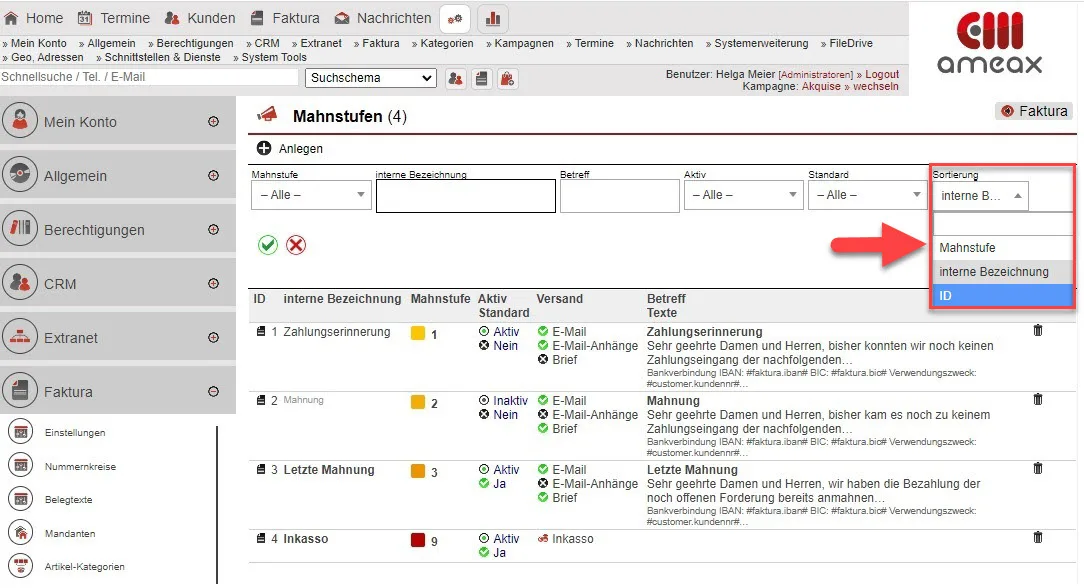Open the statistics bar chart icon tab
Screen dimensions: 1084x588
493,18
